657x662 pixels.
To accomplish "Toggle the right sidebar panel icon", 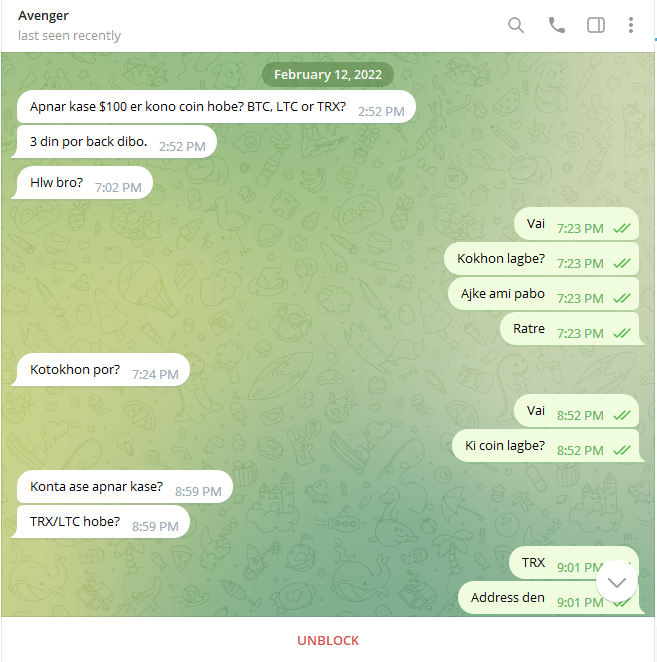I will 596,25.
